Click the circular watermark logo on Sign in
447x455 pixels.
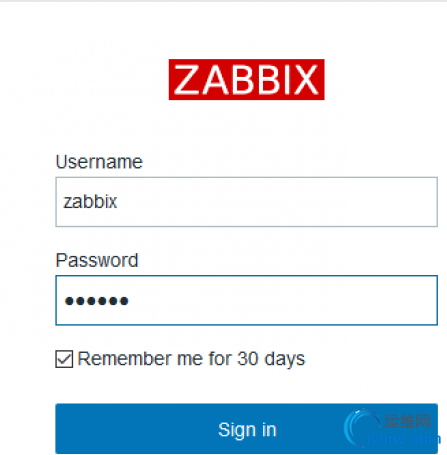362,427
